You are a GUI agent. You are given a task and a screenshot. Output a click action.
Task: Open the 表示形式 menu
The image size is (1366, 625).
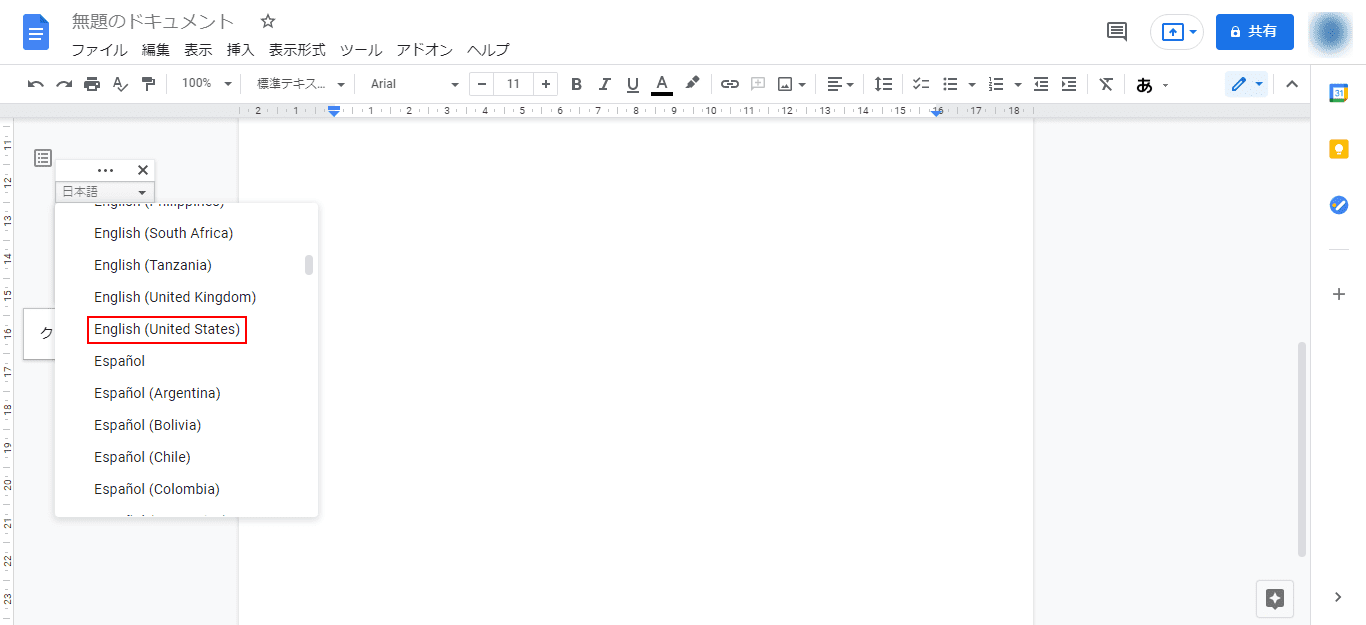[297, 50]
